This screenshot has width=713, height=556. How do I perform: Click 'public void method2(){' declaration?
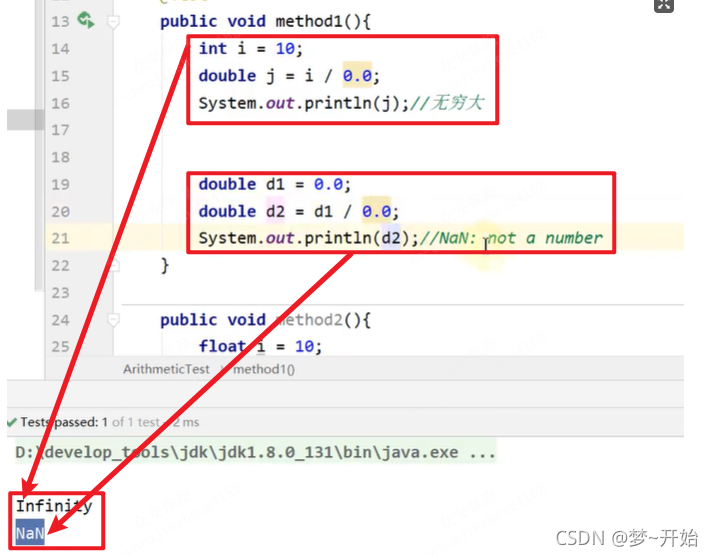[265, 320]
